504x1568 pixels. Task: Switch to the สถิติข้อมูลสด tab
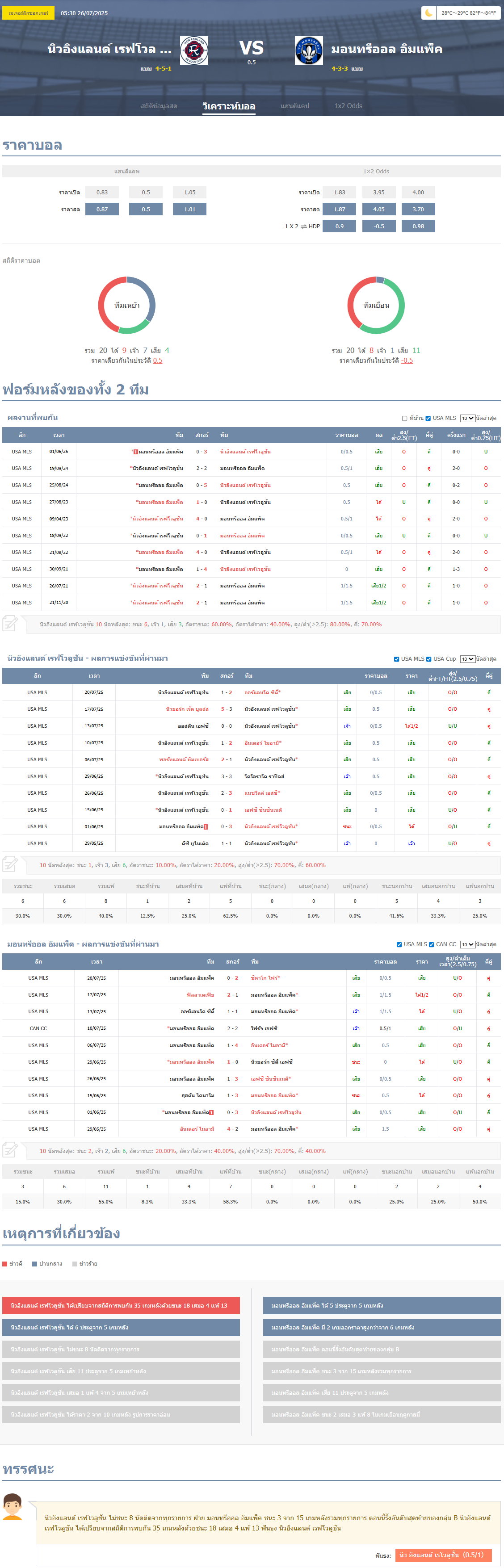(x=159, y=106)
